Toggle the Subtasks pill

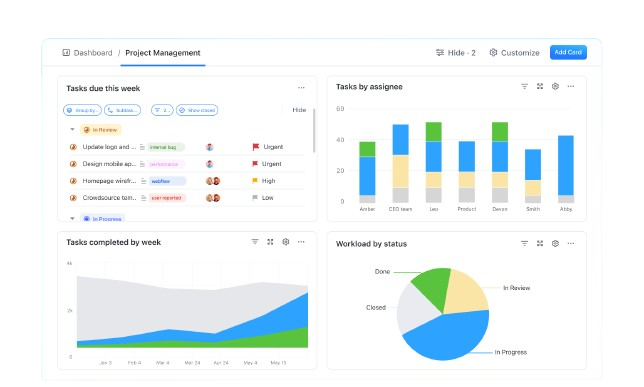point(122,110)
